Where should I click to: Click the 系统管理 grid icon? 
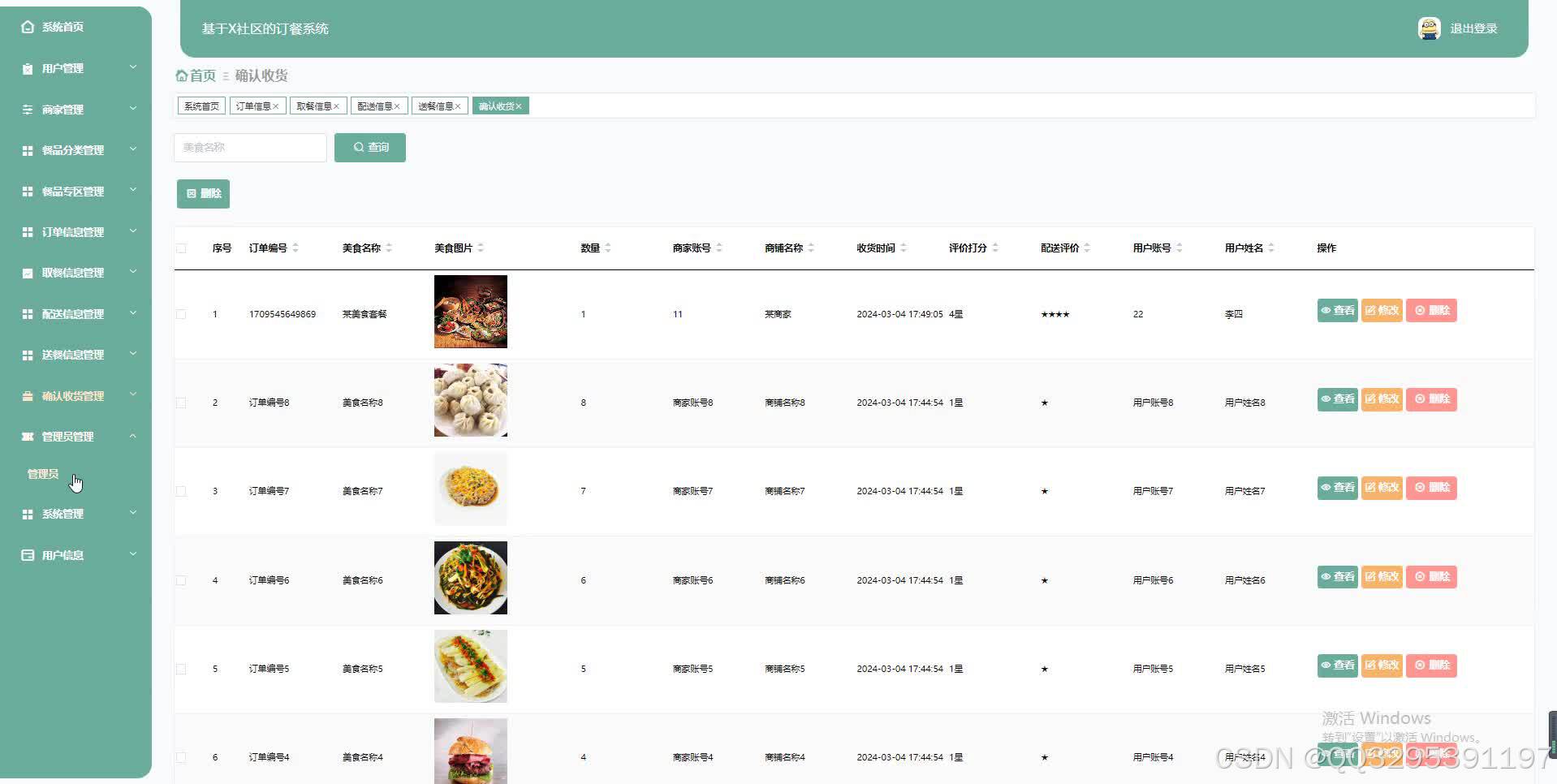[x=28, y=514]
